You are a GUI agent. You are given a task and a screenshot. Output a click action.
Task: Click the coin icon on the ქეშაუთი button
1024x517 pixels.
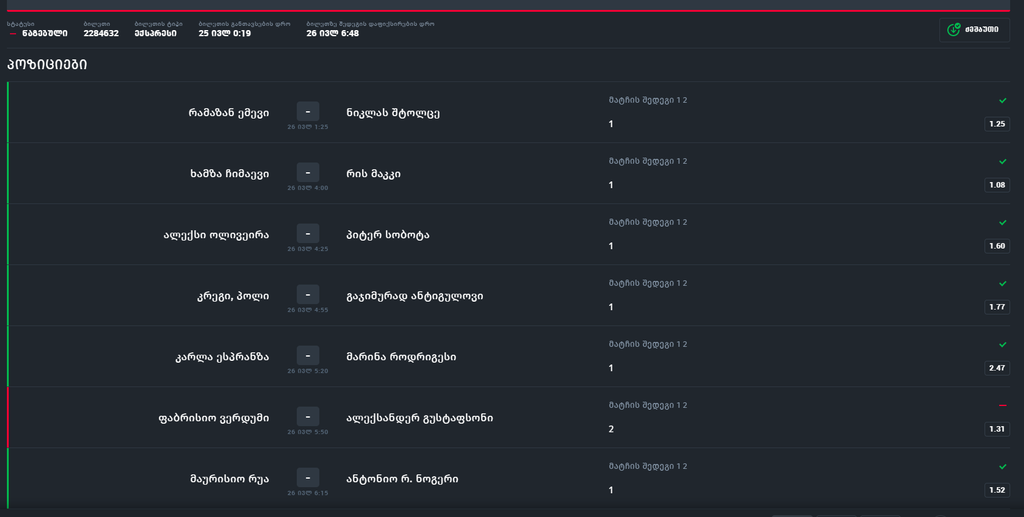pyautogui.click(x=954, y=30)
